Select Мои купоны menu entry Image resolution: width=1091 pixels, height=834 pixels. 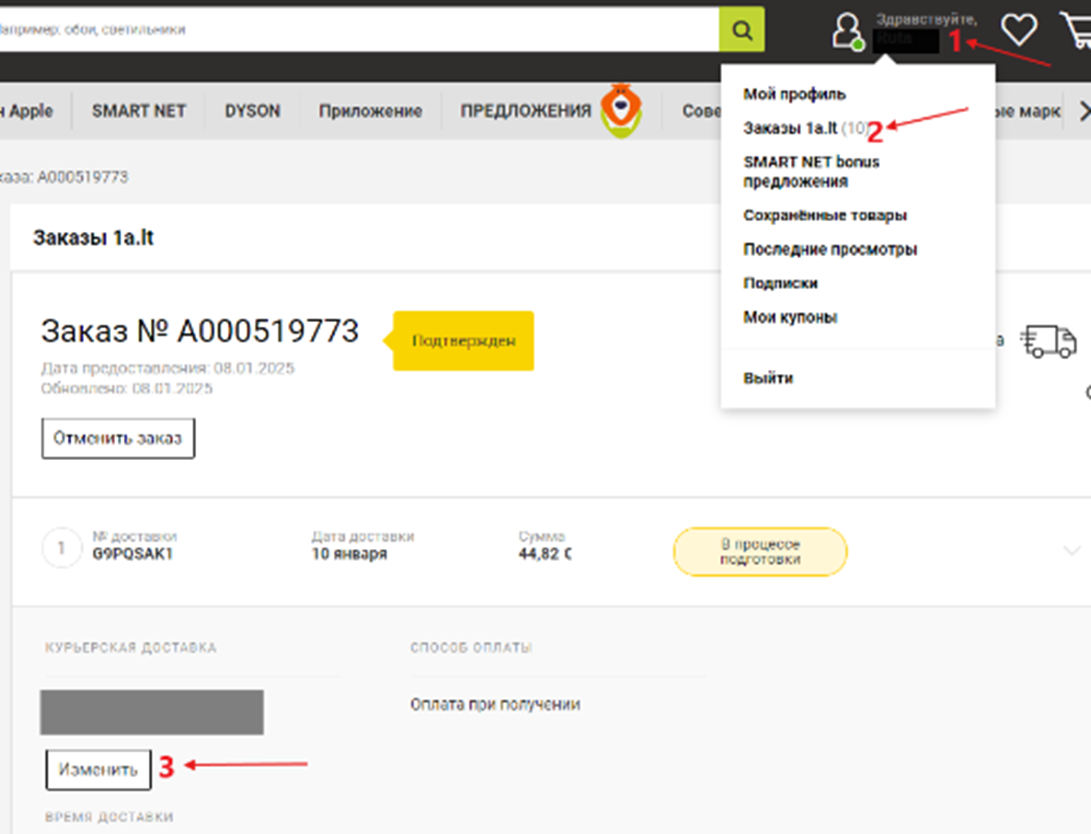point(790,317)
